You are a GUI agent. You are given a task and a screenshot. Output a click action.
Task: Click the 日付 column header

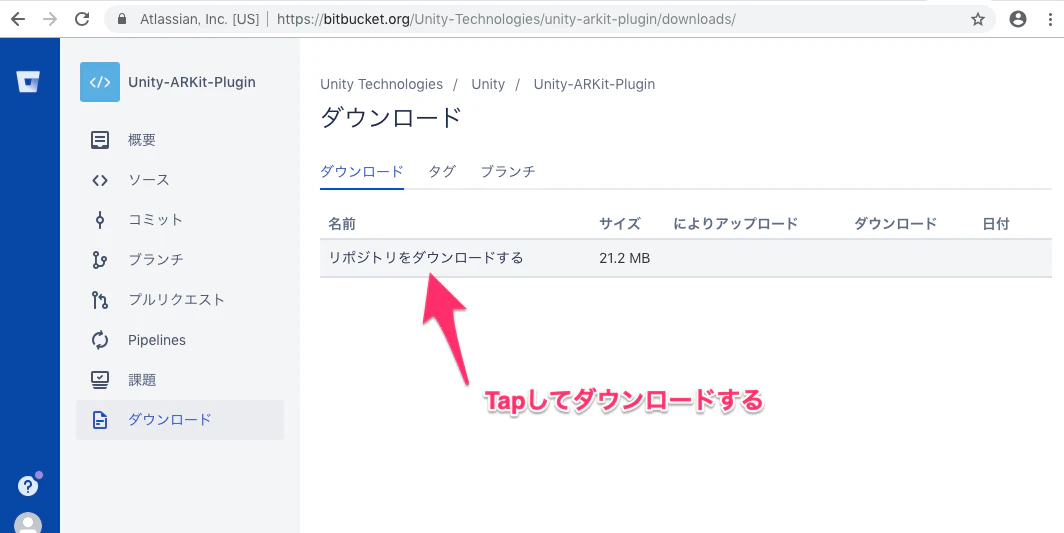click(x=995, y=223)
